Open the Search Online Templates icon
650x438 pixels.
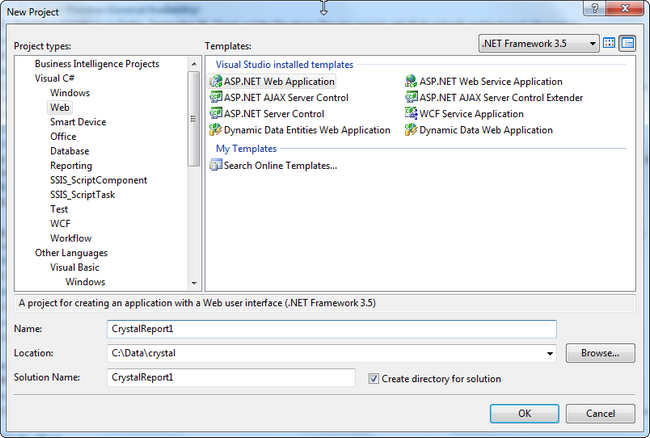point(216,165)
